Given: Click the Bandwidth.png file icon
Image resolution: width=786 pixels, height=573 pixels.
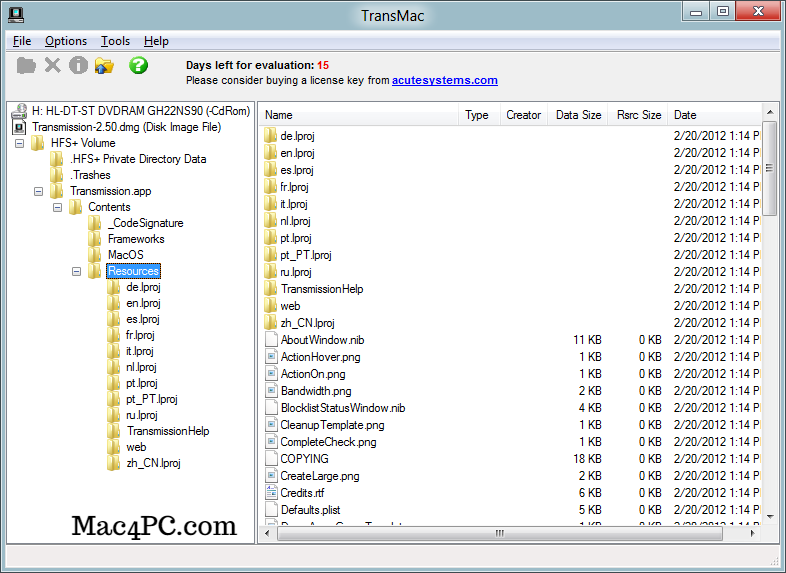Looking at the screenshot, I should (x=271, y=391).
